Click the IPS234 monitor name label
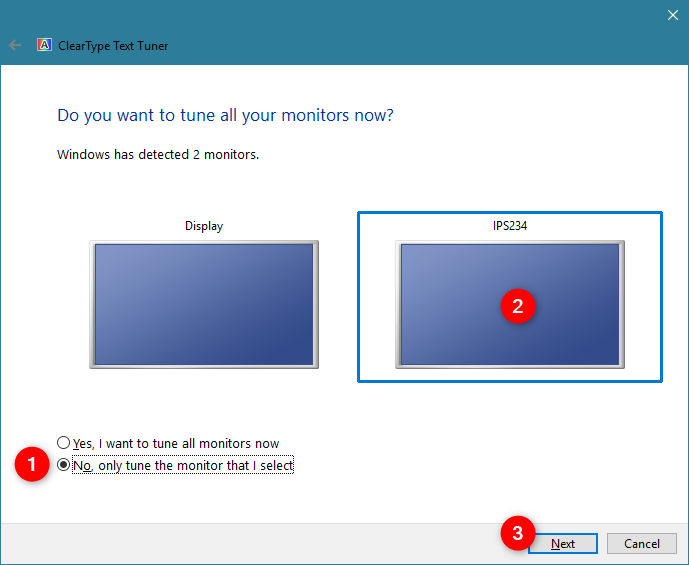 510,226
